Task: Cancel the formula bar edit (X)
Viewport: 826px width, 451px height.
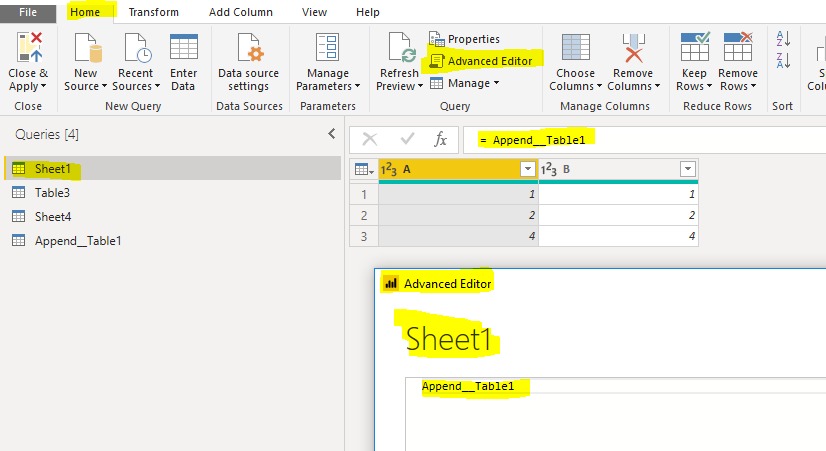Action: pos(370,140)
